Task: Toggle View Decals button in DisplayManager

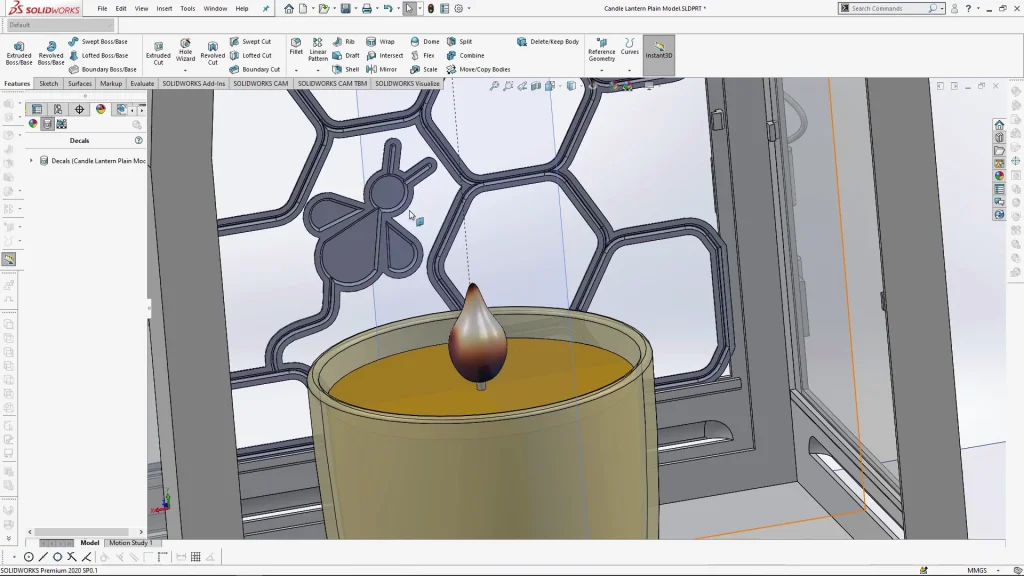Action: click(x=47, y=124)
